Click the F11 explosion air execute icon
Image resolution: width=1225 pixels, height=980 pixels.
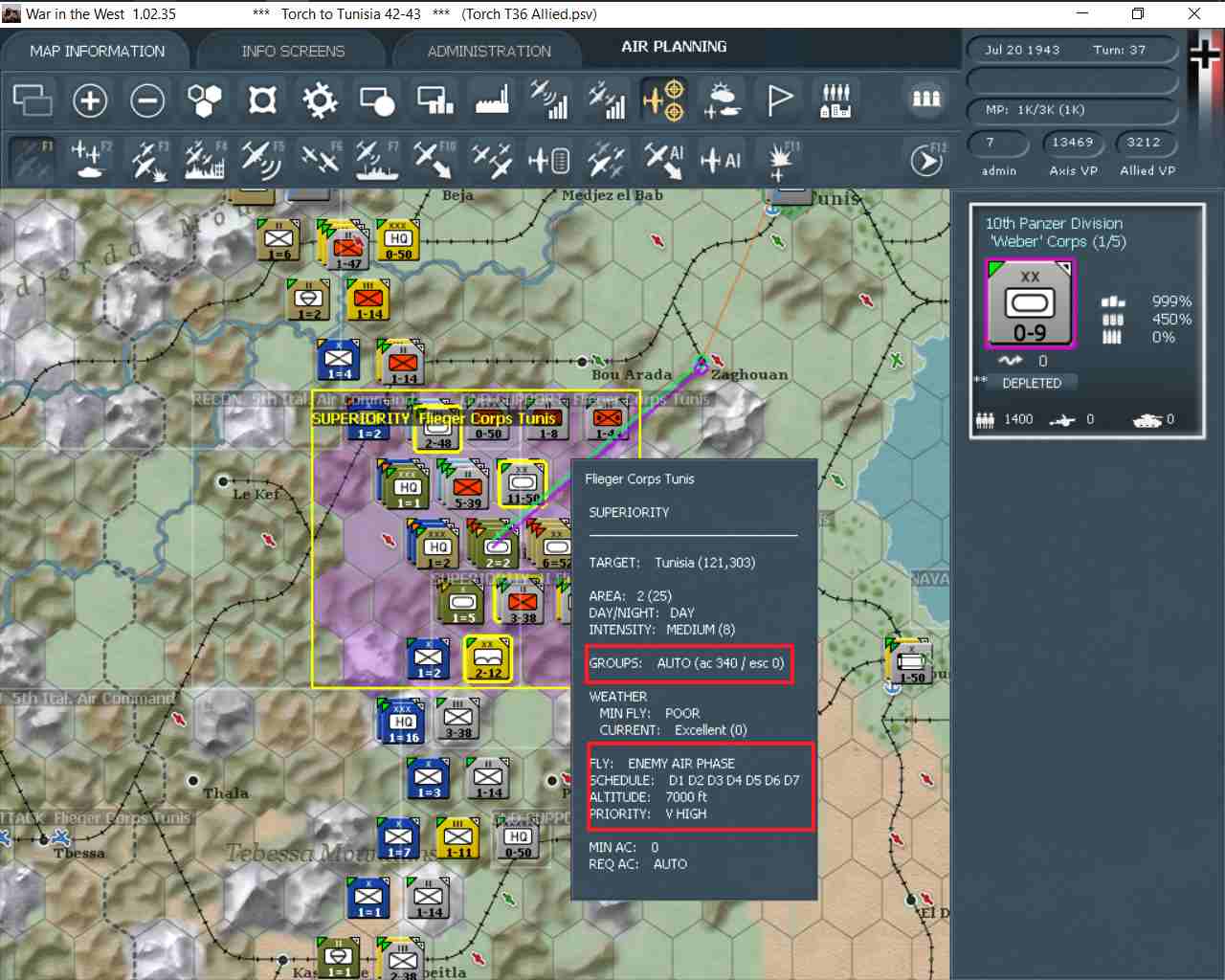point(781,160)
